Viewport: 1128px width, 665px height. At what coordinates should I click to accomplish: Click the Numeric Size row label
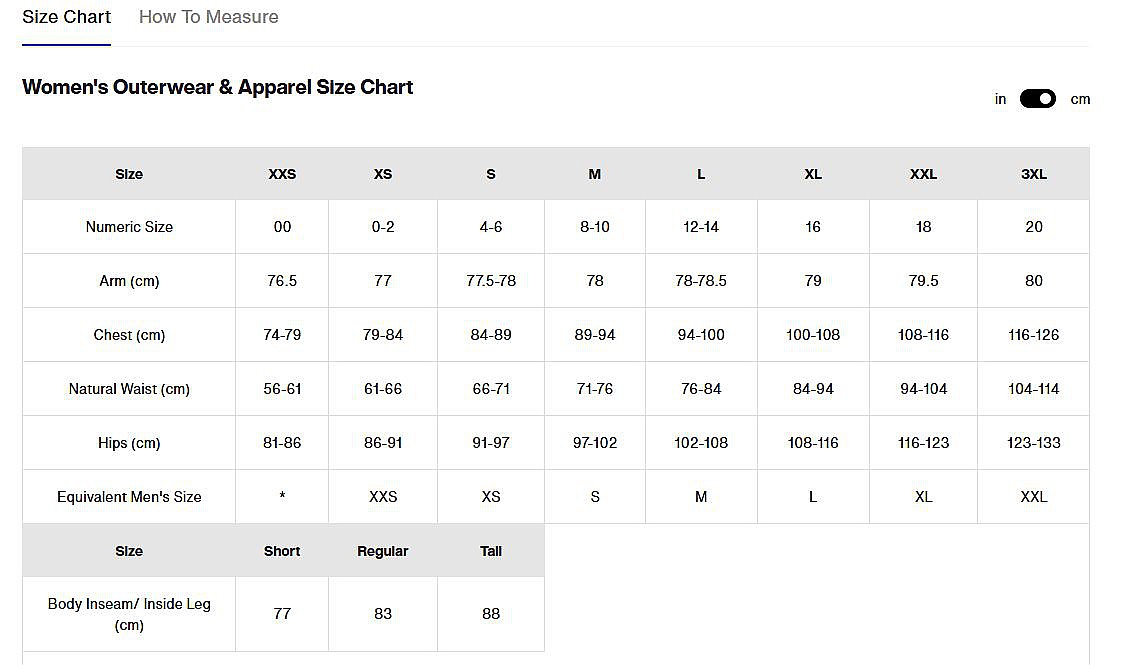click(129, 227)
